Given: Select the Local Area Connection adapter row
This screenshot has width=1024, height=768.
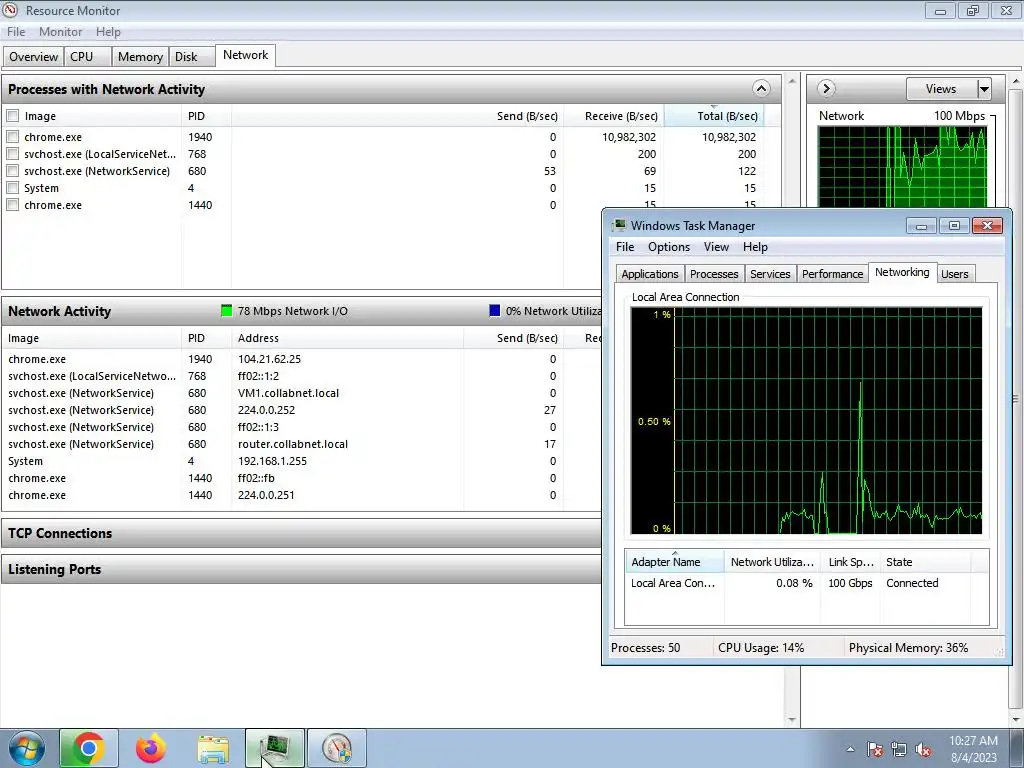Looking at the screenshot, I should pos(807,583).
